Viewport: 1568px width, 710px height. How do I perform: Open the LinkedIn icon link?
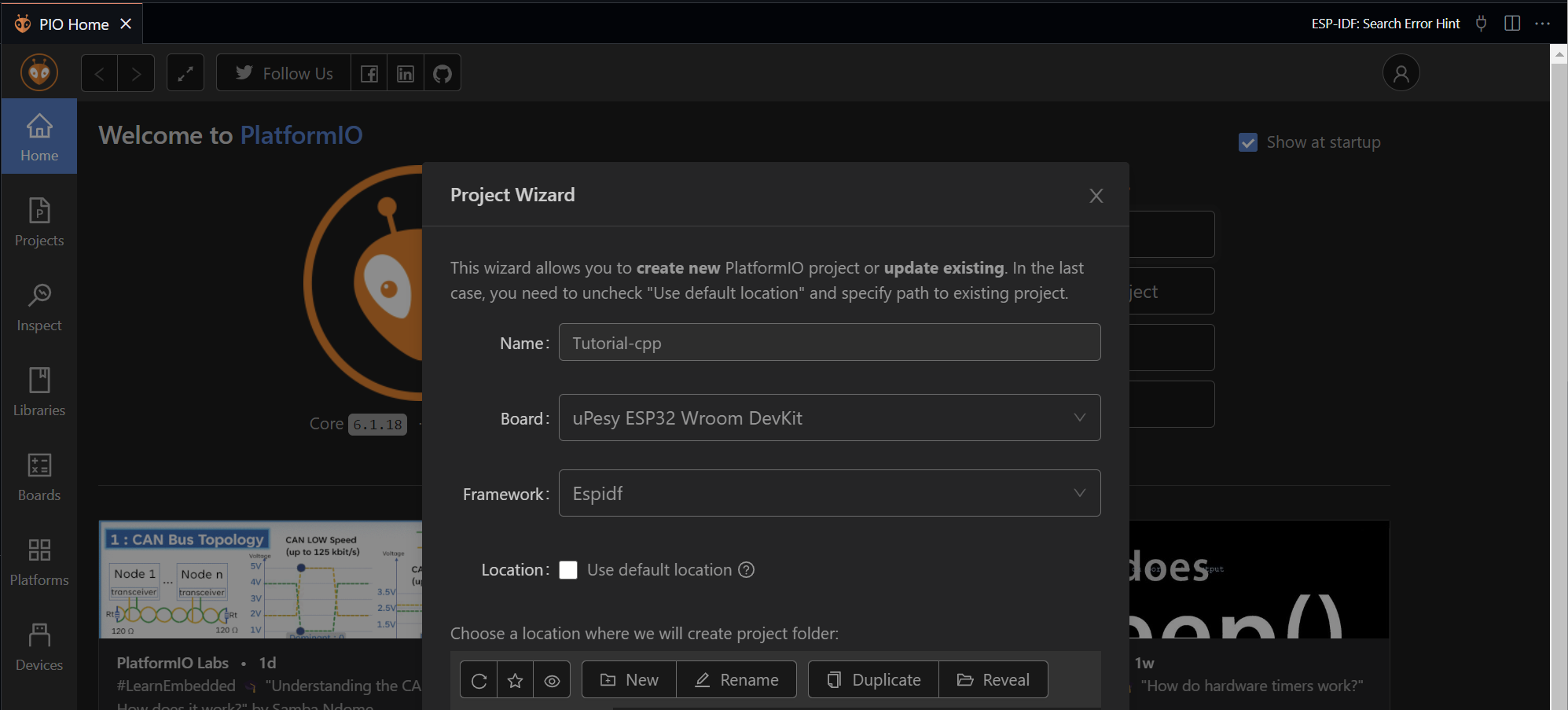pyautogui.click(x=406, y=74)
